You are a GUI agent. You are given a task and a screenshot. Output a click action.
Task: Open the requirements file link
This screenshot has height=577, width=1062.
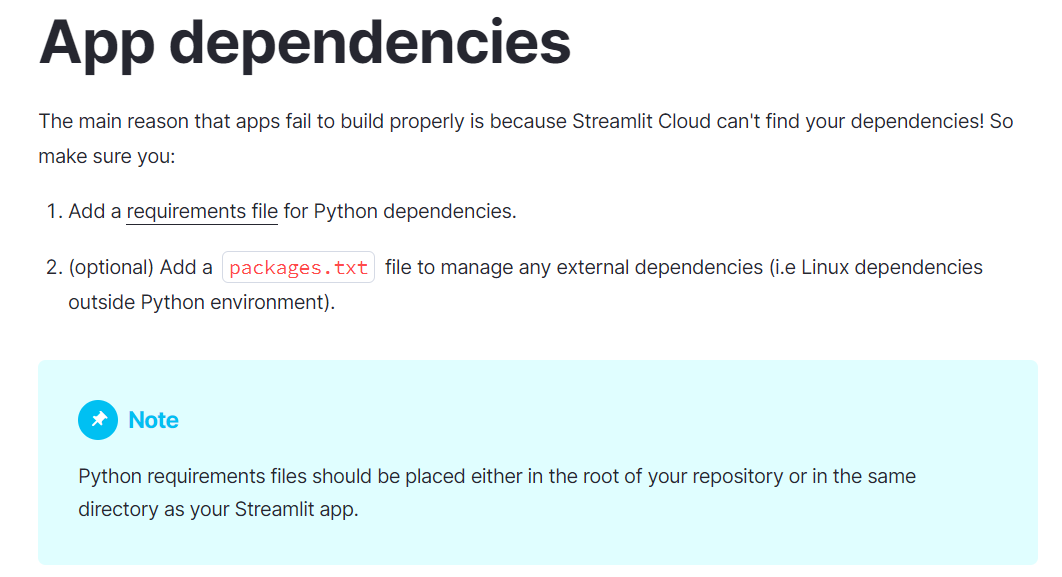click(x=202, y=211)
